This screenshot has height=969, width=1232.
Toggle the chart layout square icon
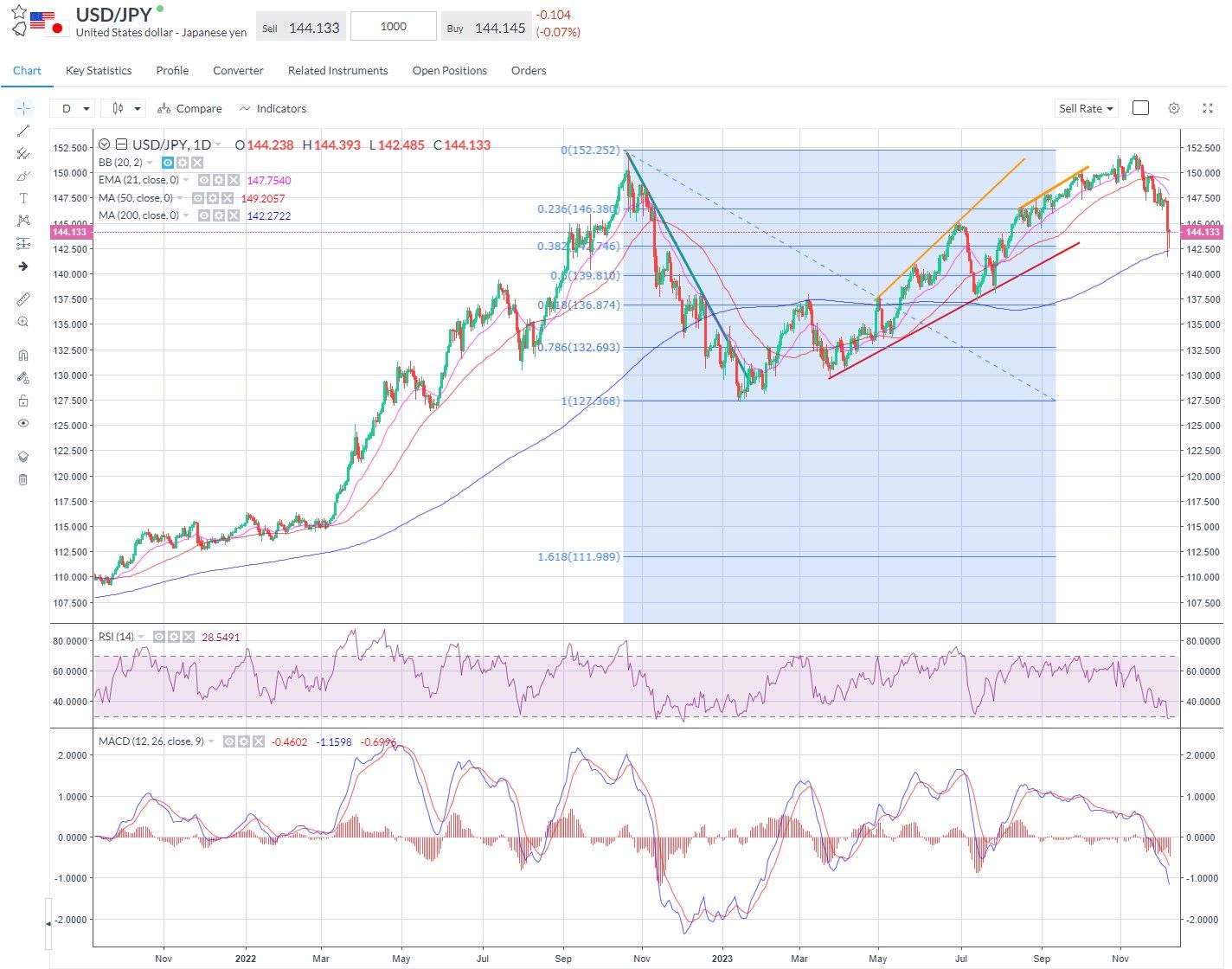[1140, 108]
